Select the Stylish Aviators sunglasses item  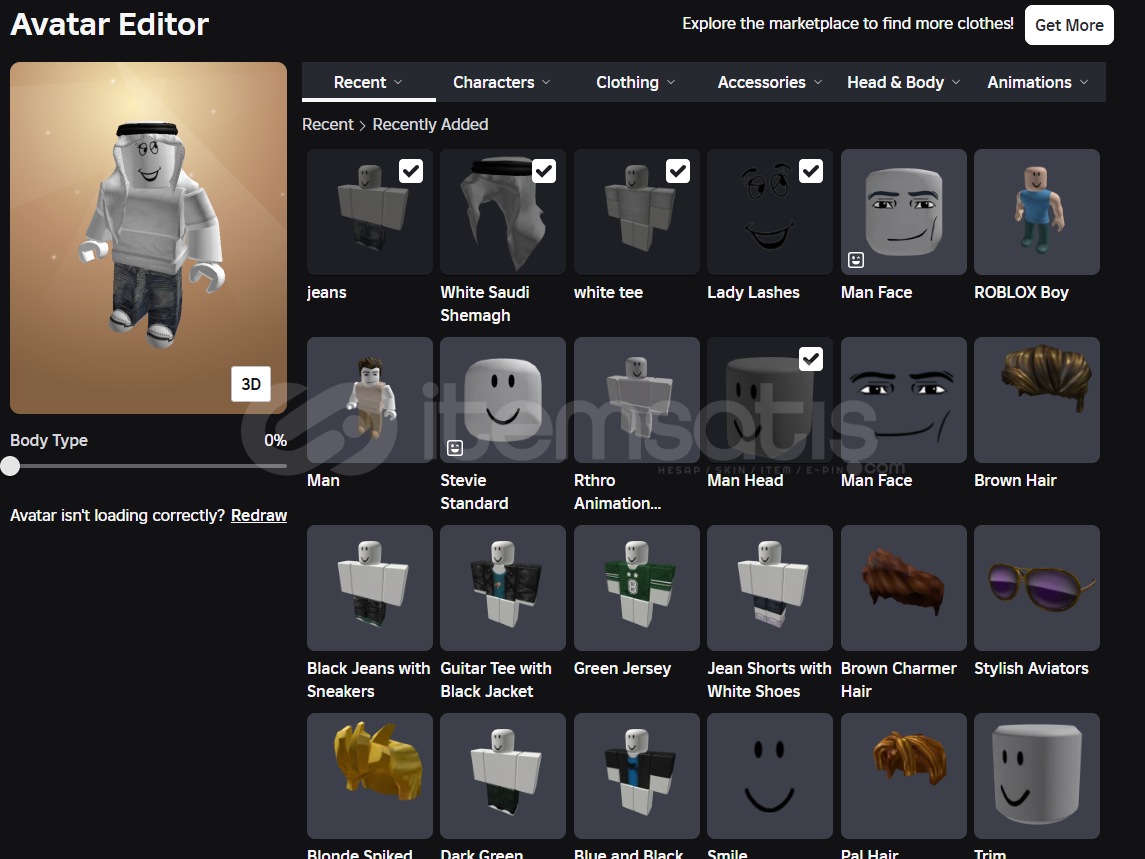[1036, 588]
